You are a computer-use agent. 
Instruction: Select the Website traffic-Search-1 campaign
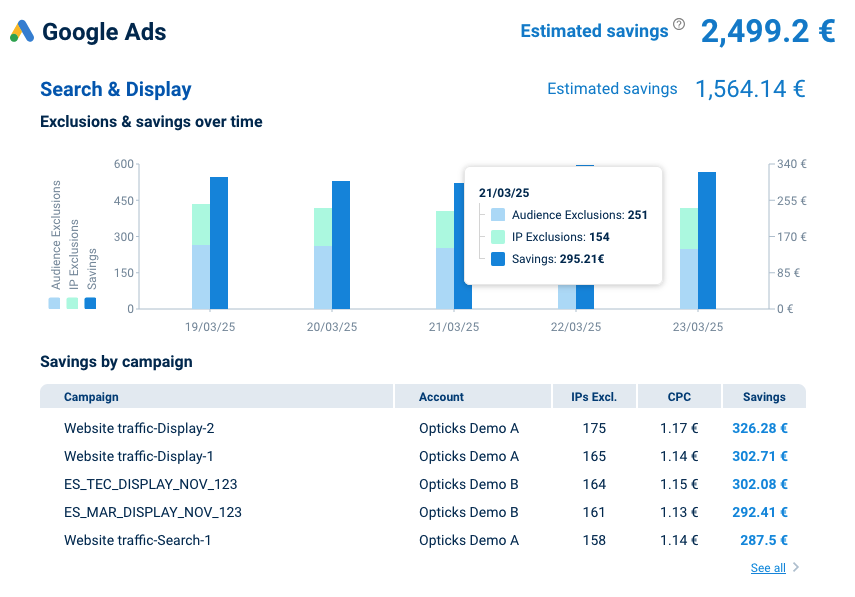point(137,540)
